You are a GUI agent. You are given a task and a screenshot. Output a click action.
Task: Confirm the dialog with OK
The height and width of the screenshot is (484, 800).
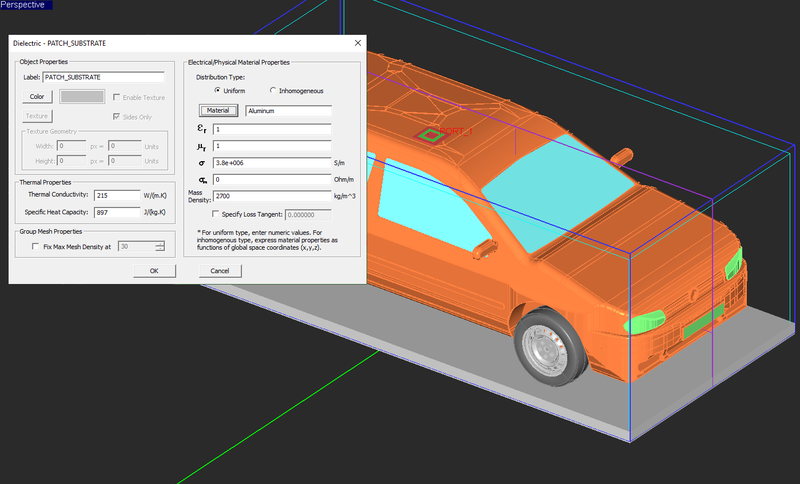[154, 271]
